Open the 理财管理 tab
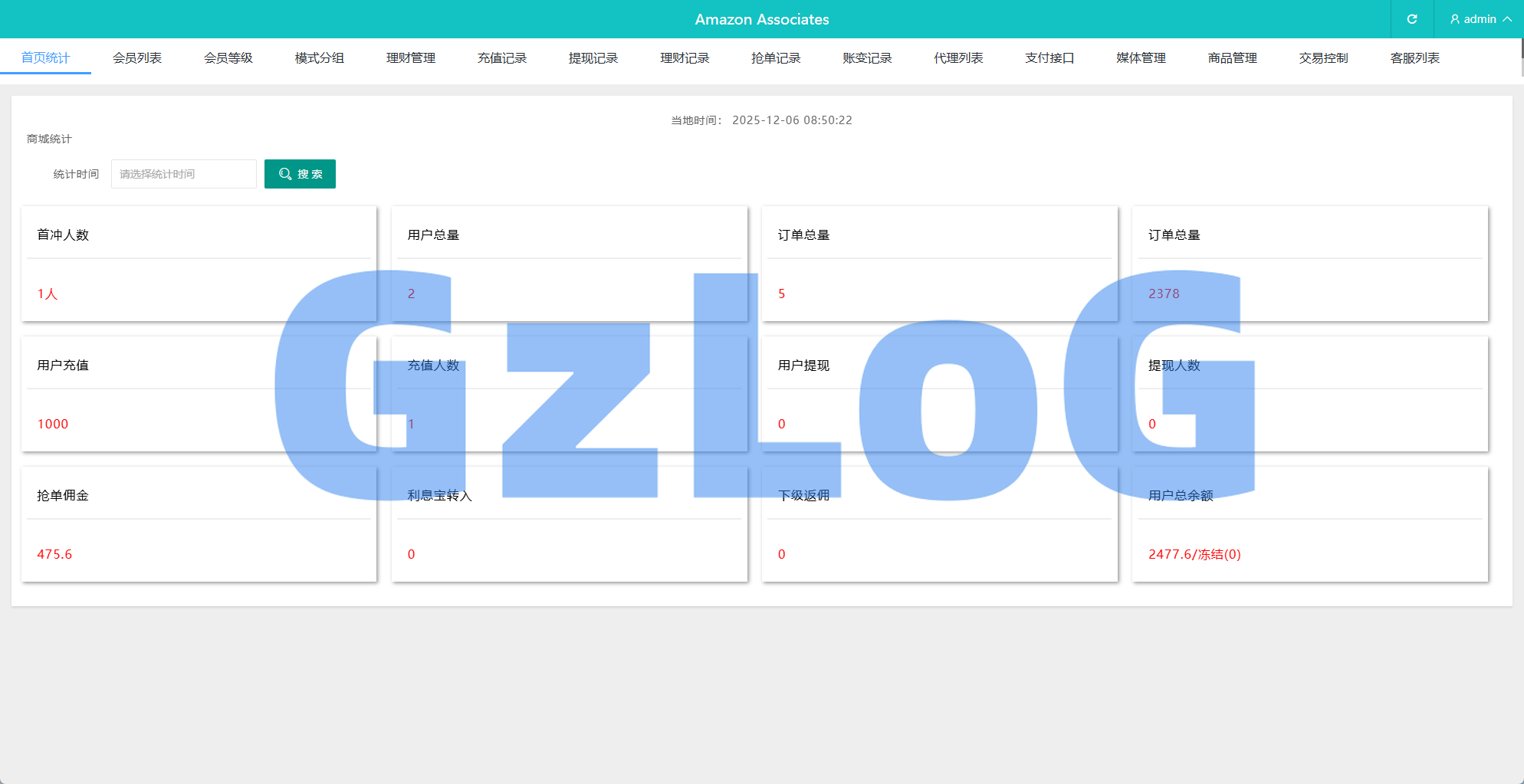 [411, 58]
